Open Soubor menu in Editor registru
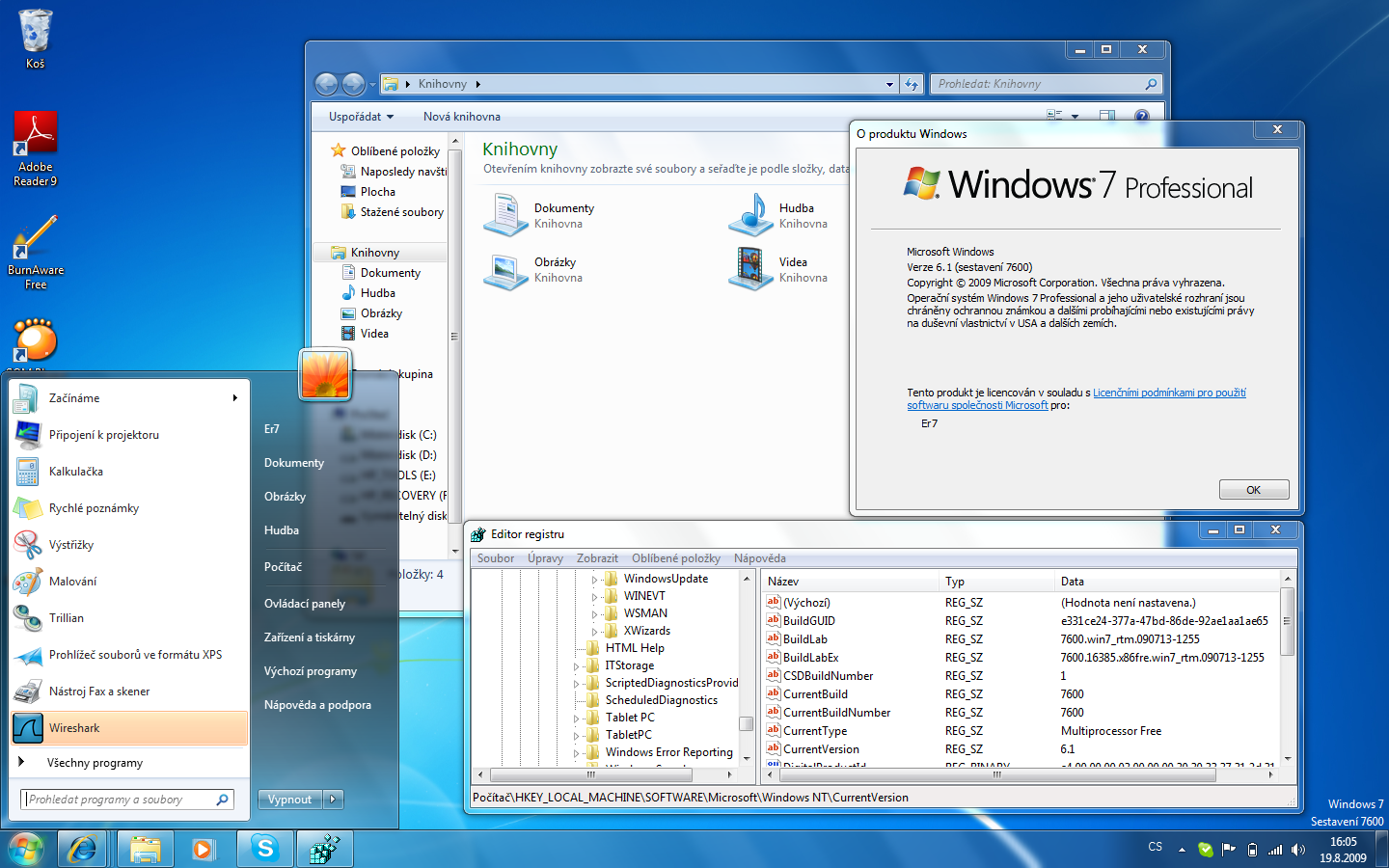Viewport: 1389px width, 868px height. 496,558
